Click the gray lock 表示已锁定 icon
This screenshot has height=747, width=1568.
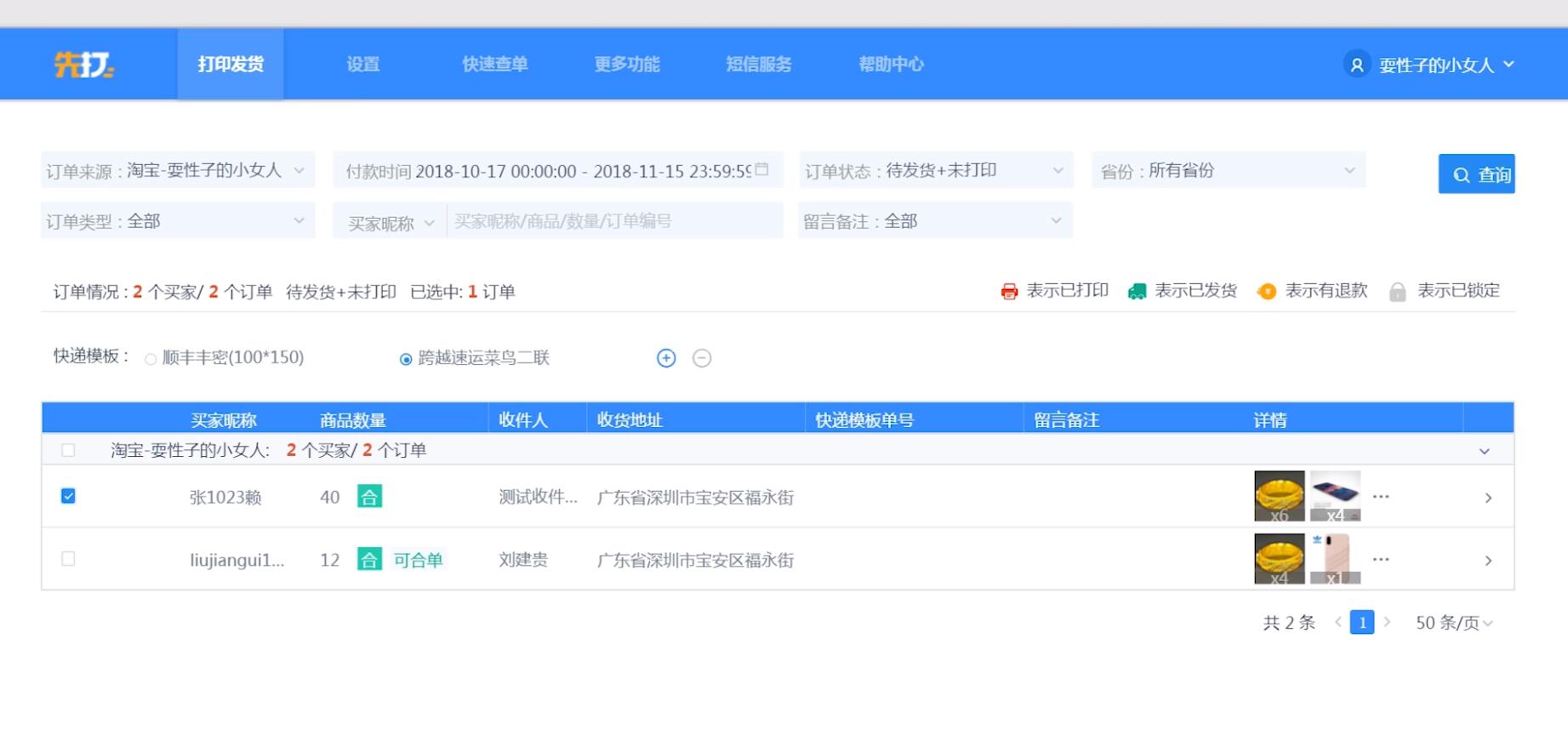1397,292
